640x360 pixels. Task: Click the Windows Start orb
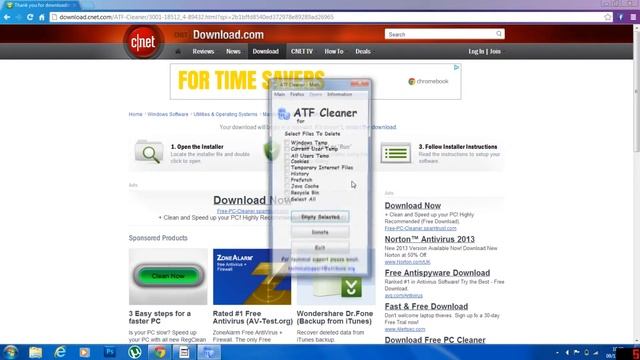point(10,352)
